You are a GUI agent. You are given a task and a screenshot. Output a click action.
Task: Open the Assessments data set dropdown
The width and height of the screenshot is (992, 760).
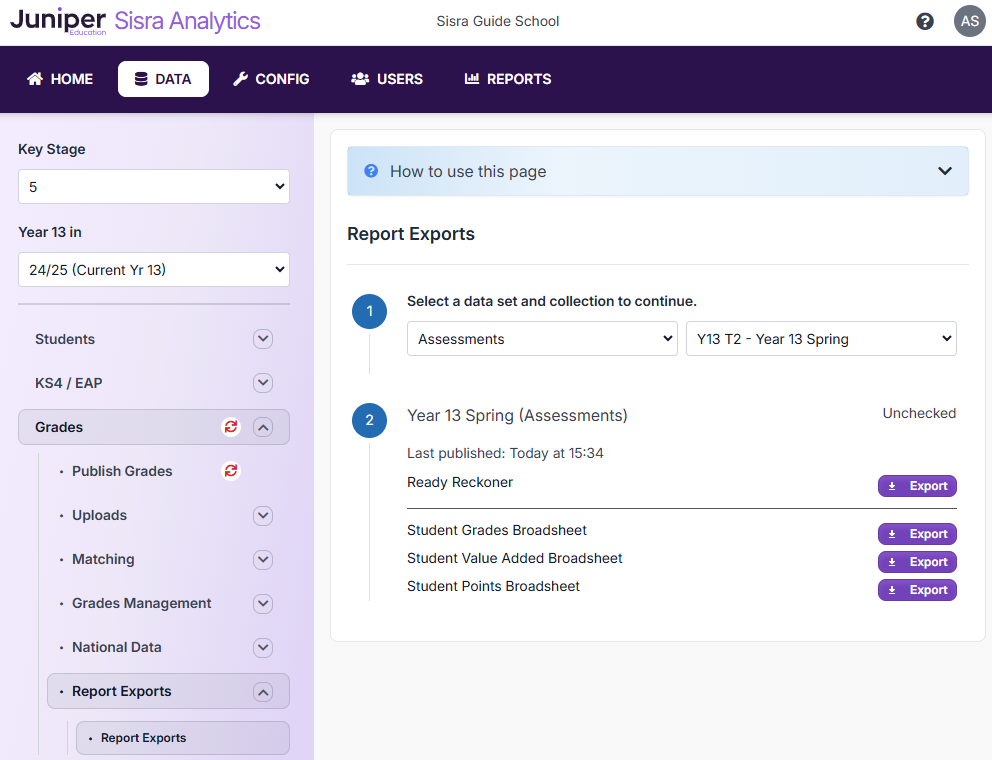[542, 339]
